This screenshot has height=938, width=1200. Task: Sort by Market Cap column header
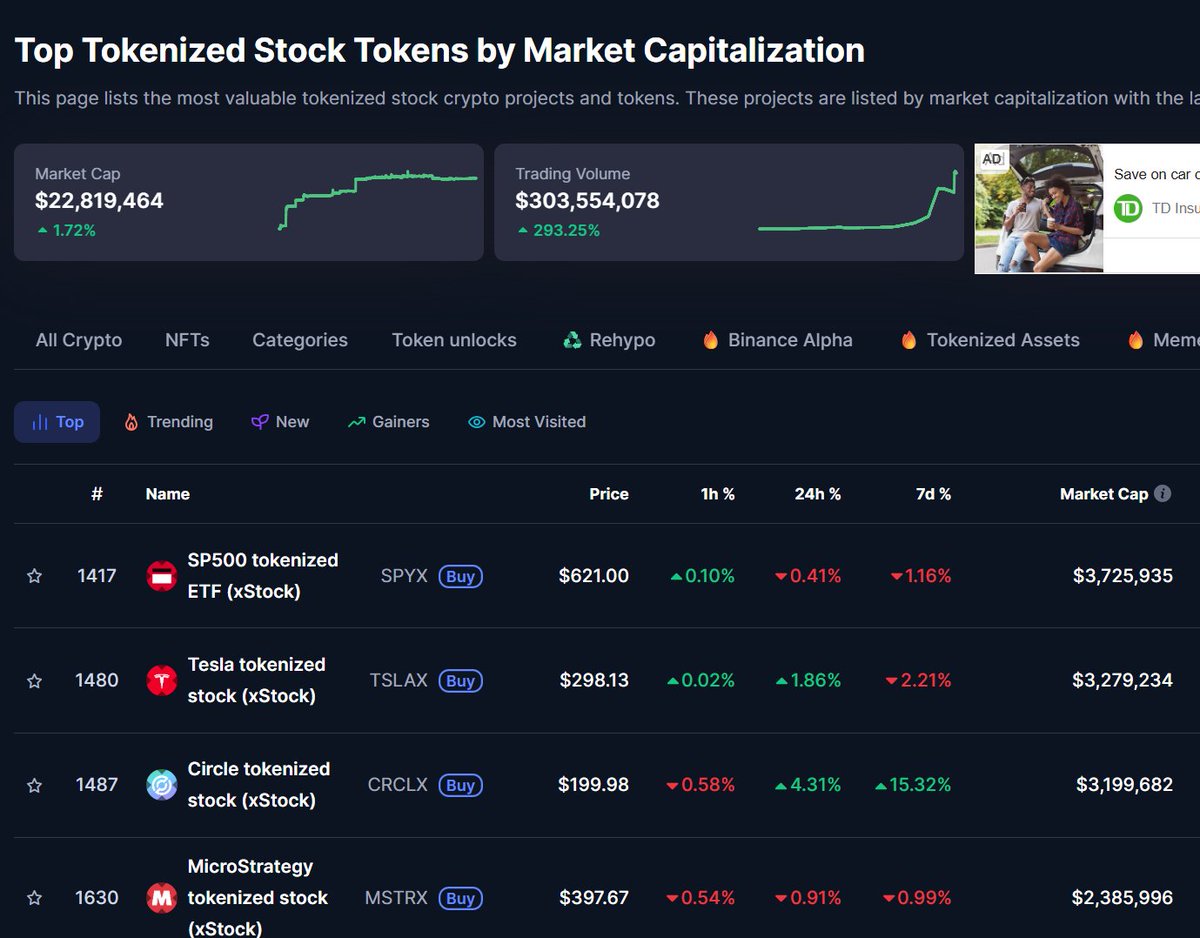click(x=1104, y=494)
